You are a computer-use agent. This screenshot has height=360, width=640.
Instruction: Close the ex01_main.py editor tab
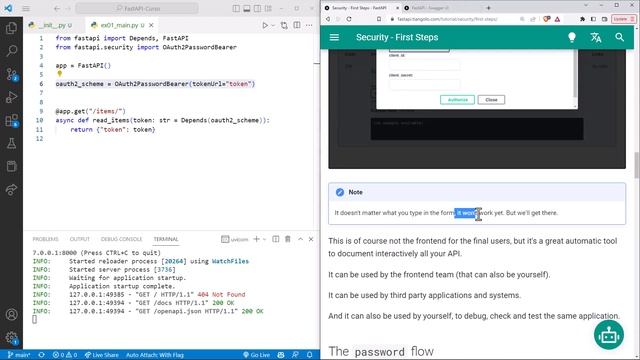[151, 25]
